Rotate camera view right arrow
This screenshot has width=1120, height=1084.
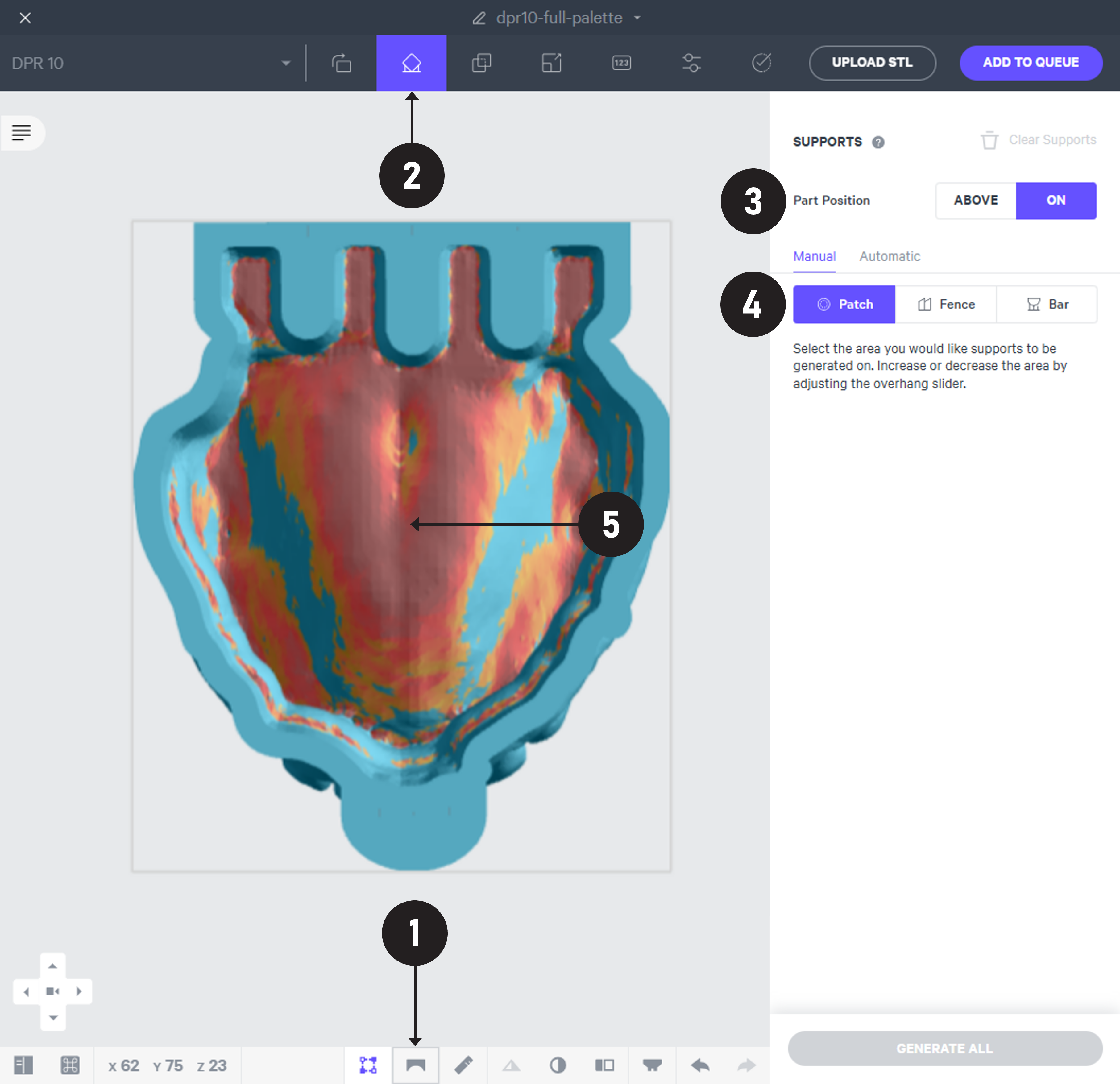[x=79, y=991]
